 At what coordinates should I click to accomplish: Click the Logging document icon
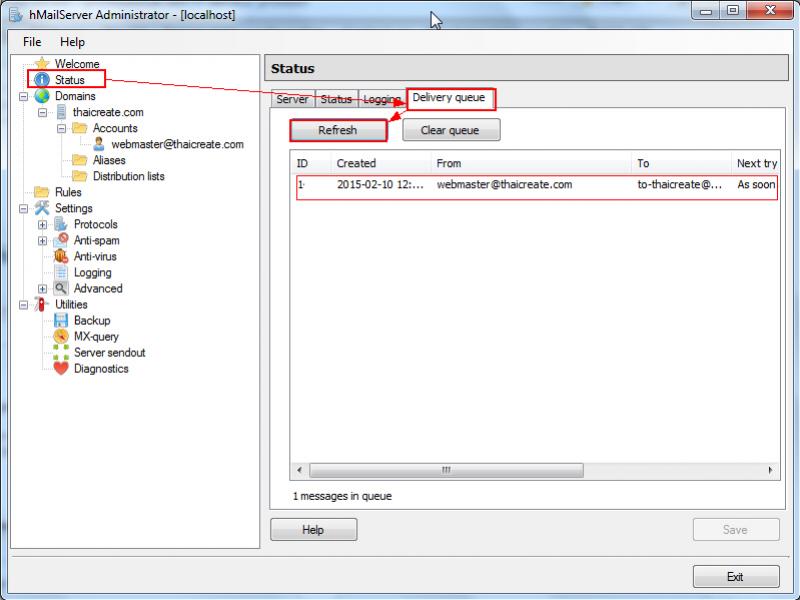(61, 272)
